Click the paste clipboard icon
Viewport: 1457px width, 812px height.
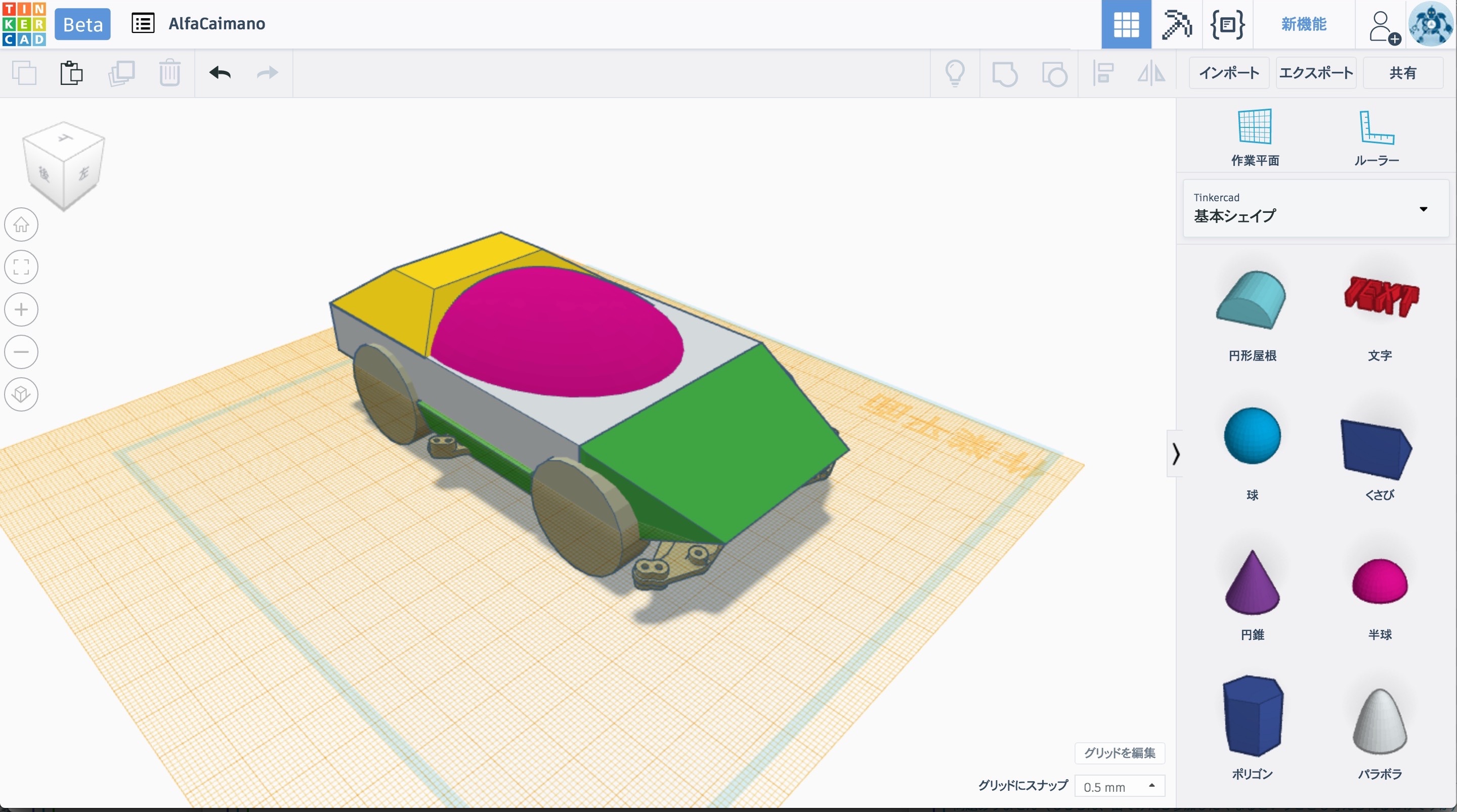(x=71, y=73)
